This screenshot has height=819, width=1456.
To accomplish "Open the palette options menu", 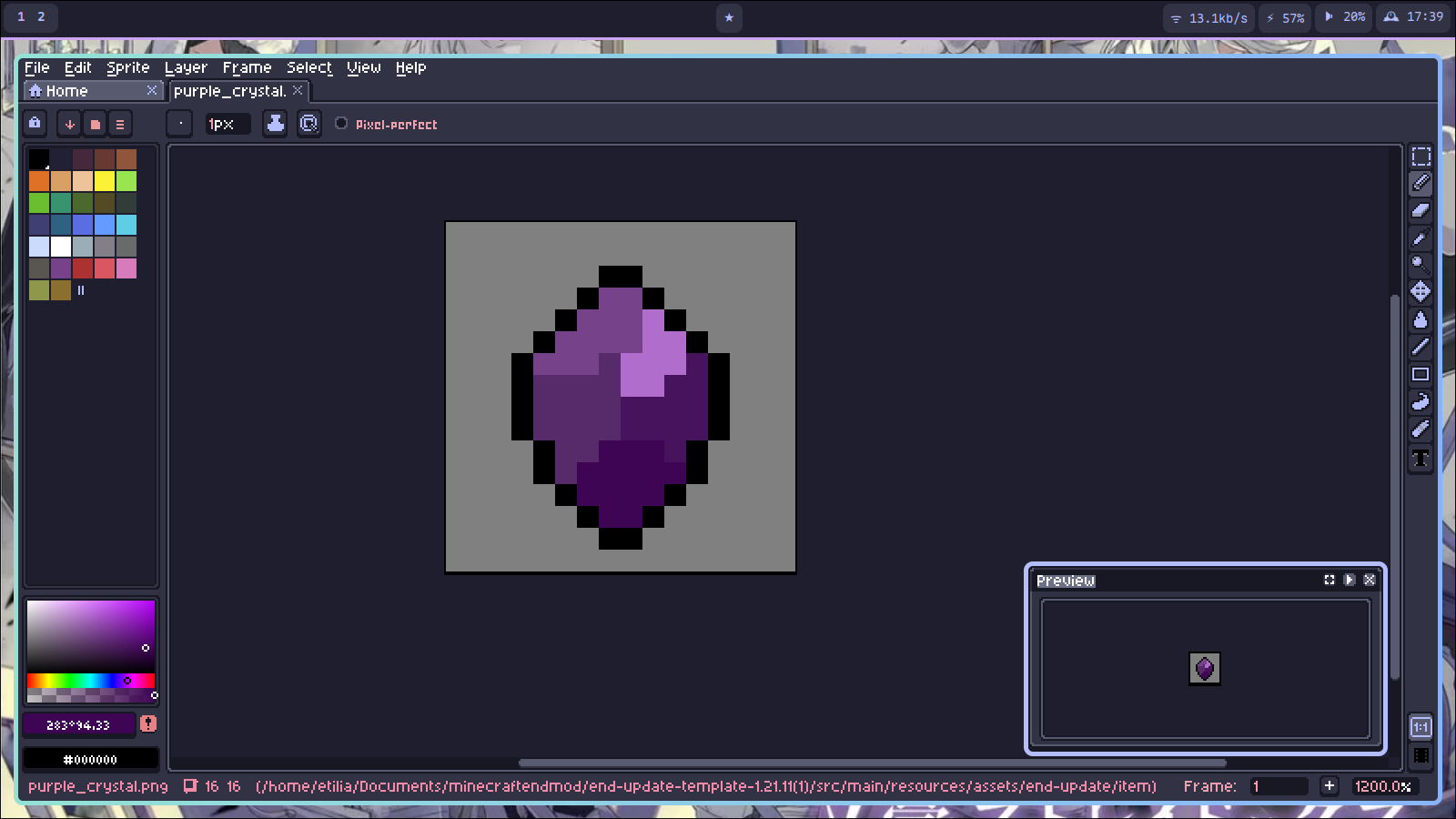I will [x=120, y=124].
